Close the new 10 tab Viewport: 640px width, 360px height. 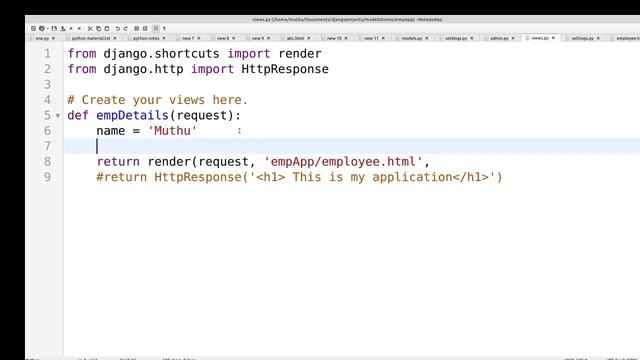346,38
